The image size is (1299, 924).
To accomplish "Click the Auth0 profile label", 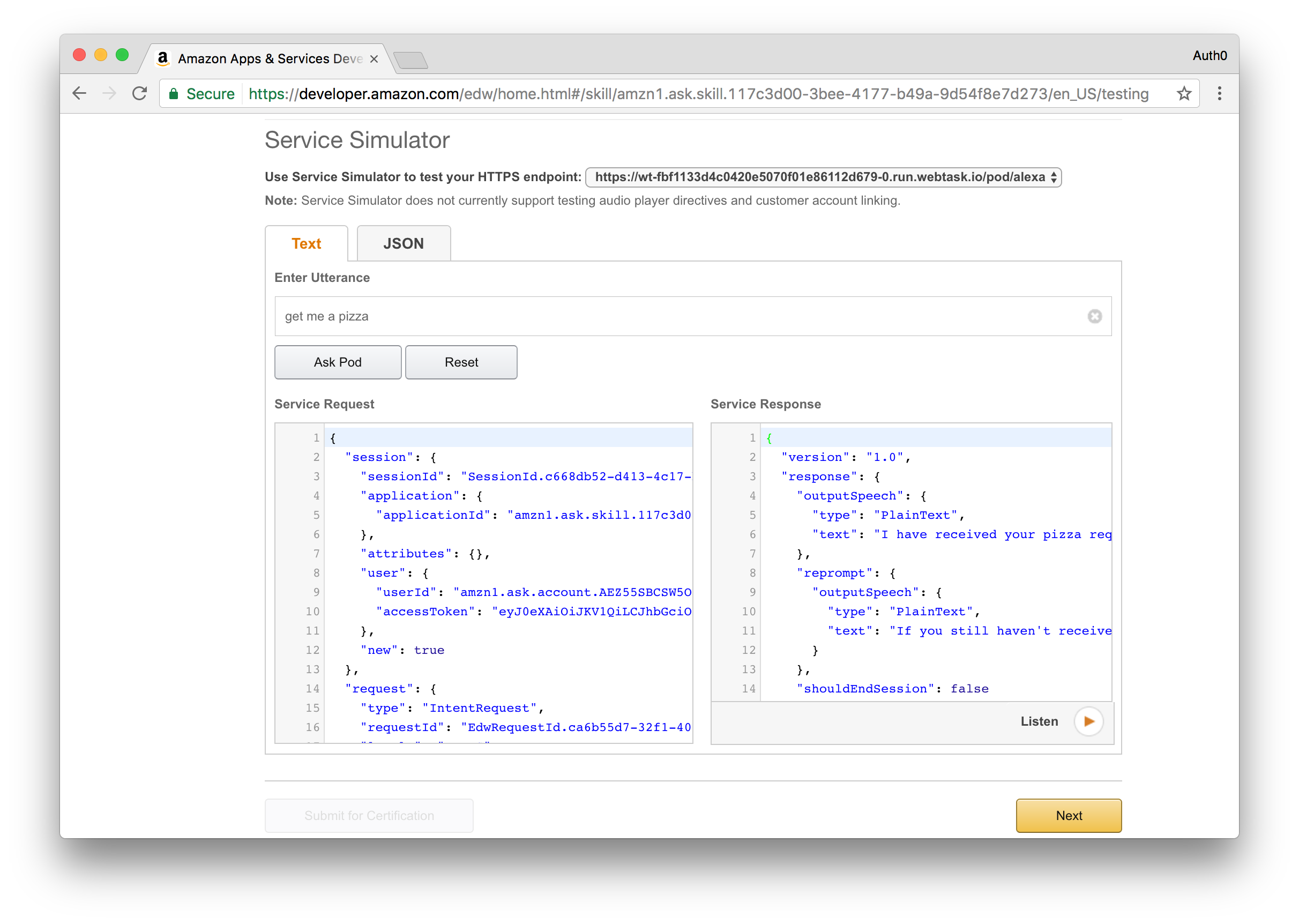I will coord(1209,56).
